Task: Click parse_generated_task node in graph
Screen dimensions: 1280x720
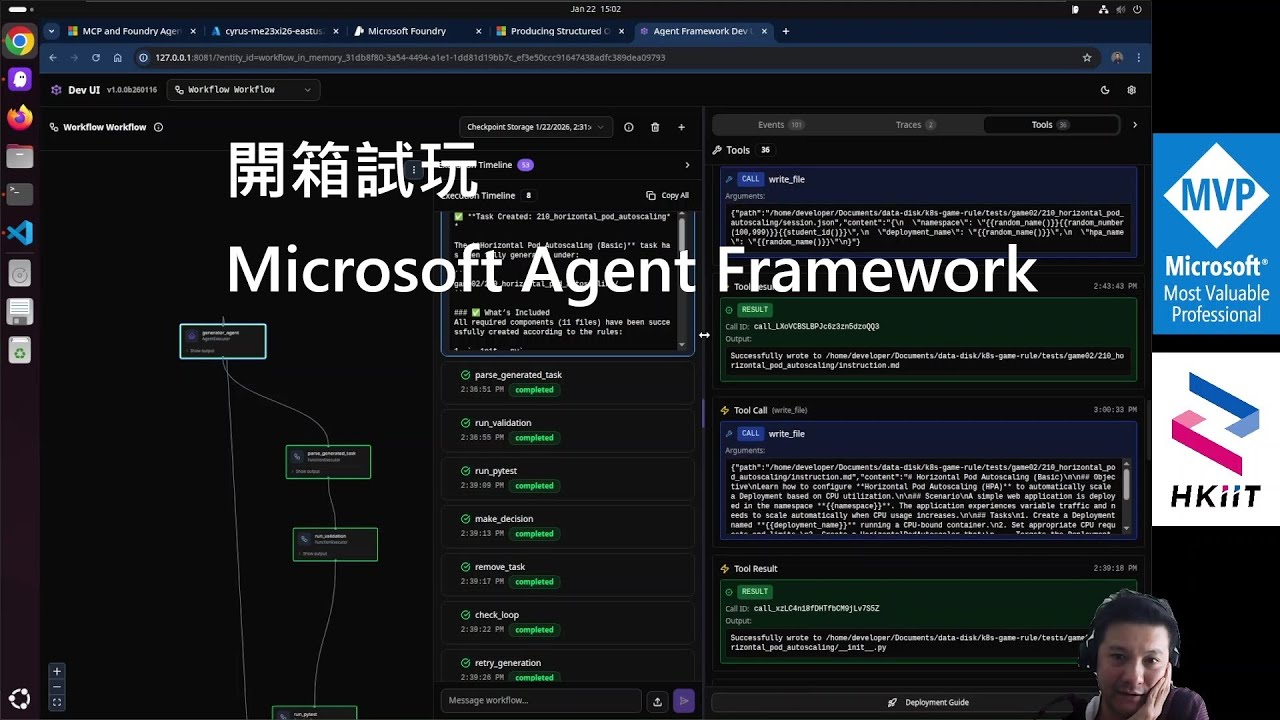Action: tap(328, 462)
